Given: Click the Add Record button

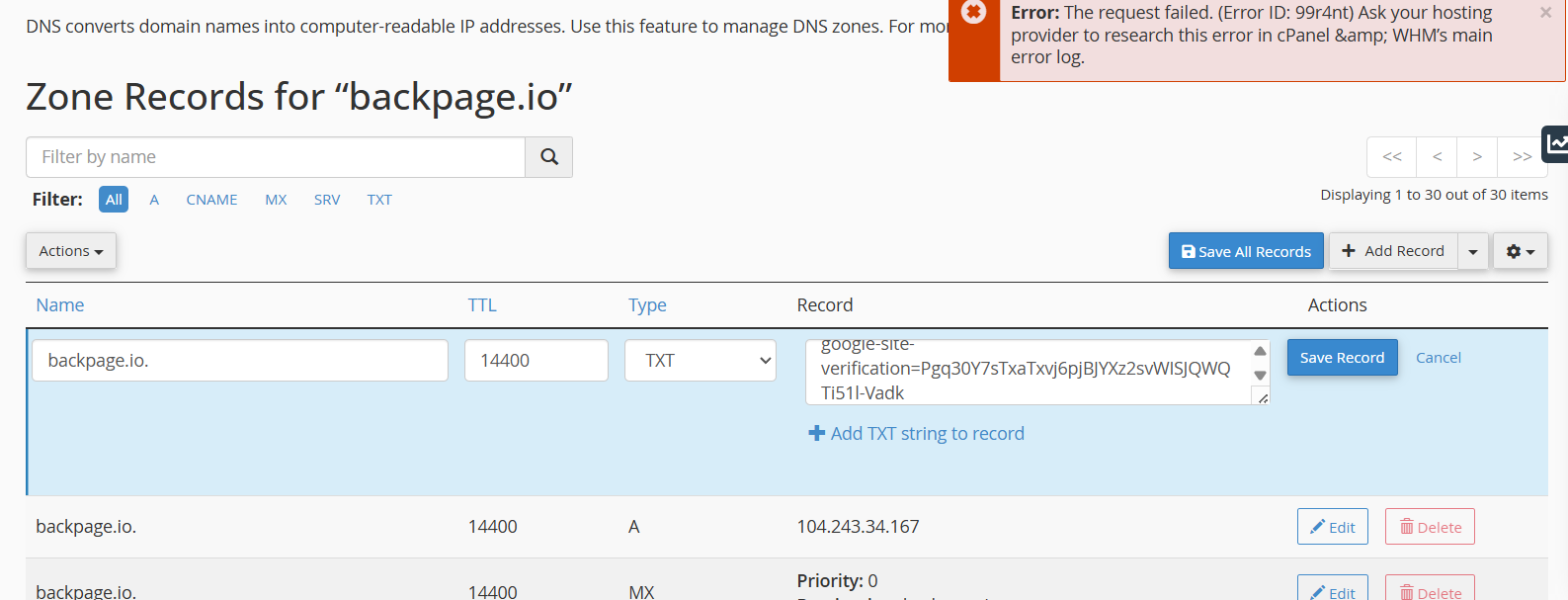Looking at the screenshot, I should pyautogui.click(x=1393, y=251).
